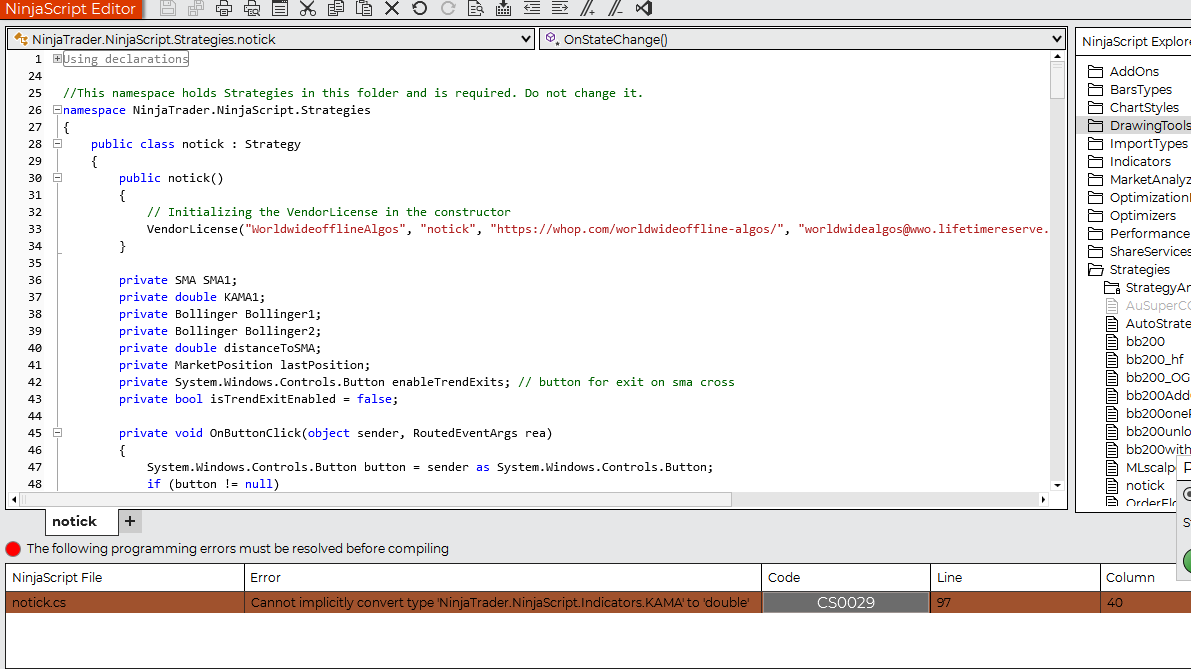This screenshot has height=669, width=1191.
Task: Click the VendorLicense code line 33
Action: [597, 229]
